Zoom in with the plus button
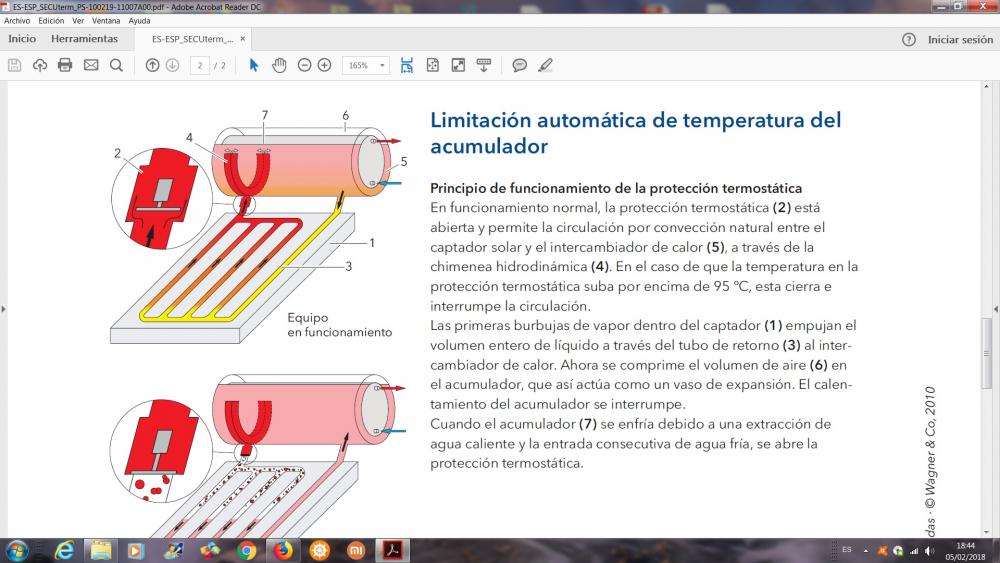Viewport: 1000px width, 563px height. click(325, 65)
